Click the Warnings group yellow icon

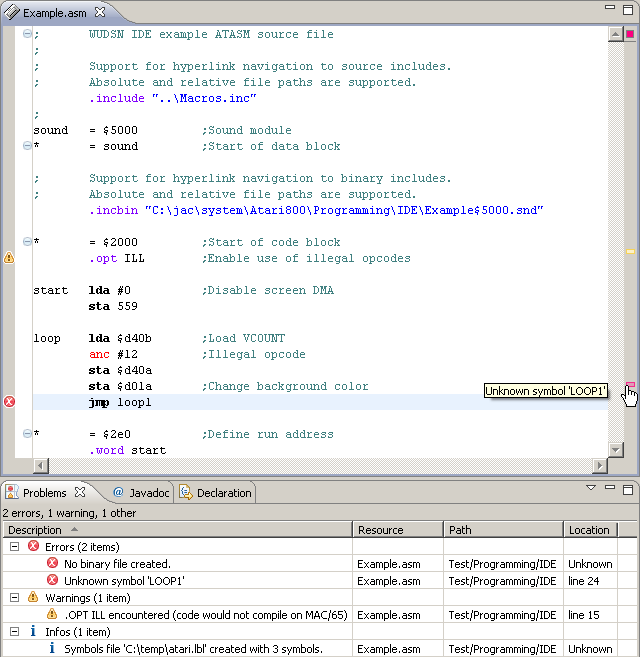point(33,597)
